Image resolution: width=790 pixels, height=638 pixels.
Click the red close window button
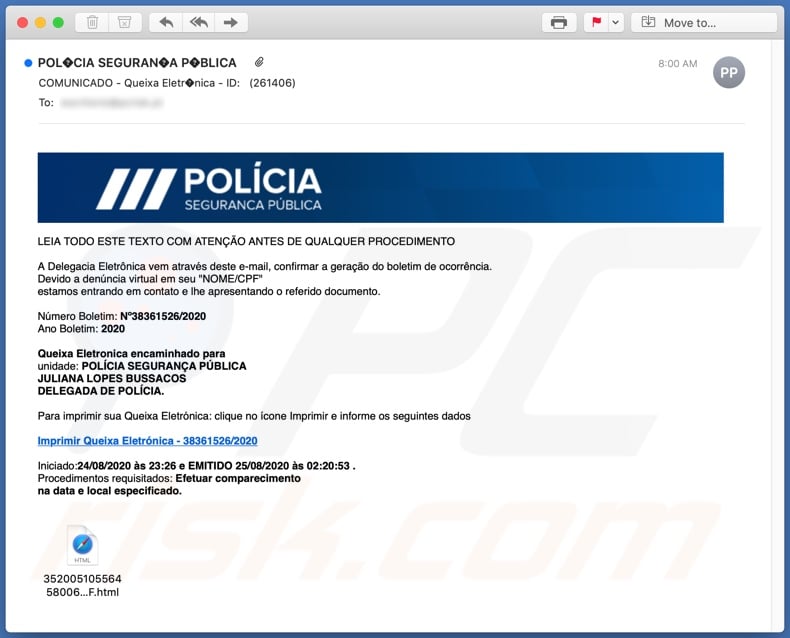point(22,23)
